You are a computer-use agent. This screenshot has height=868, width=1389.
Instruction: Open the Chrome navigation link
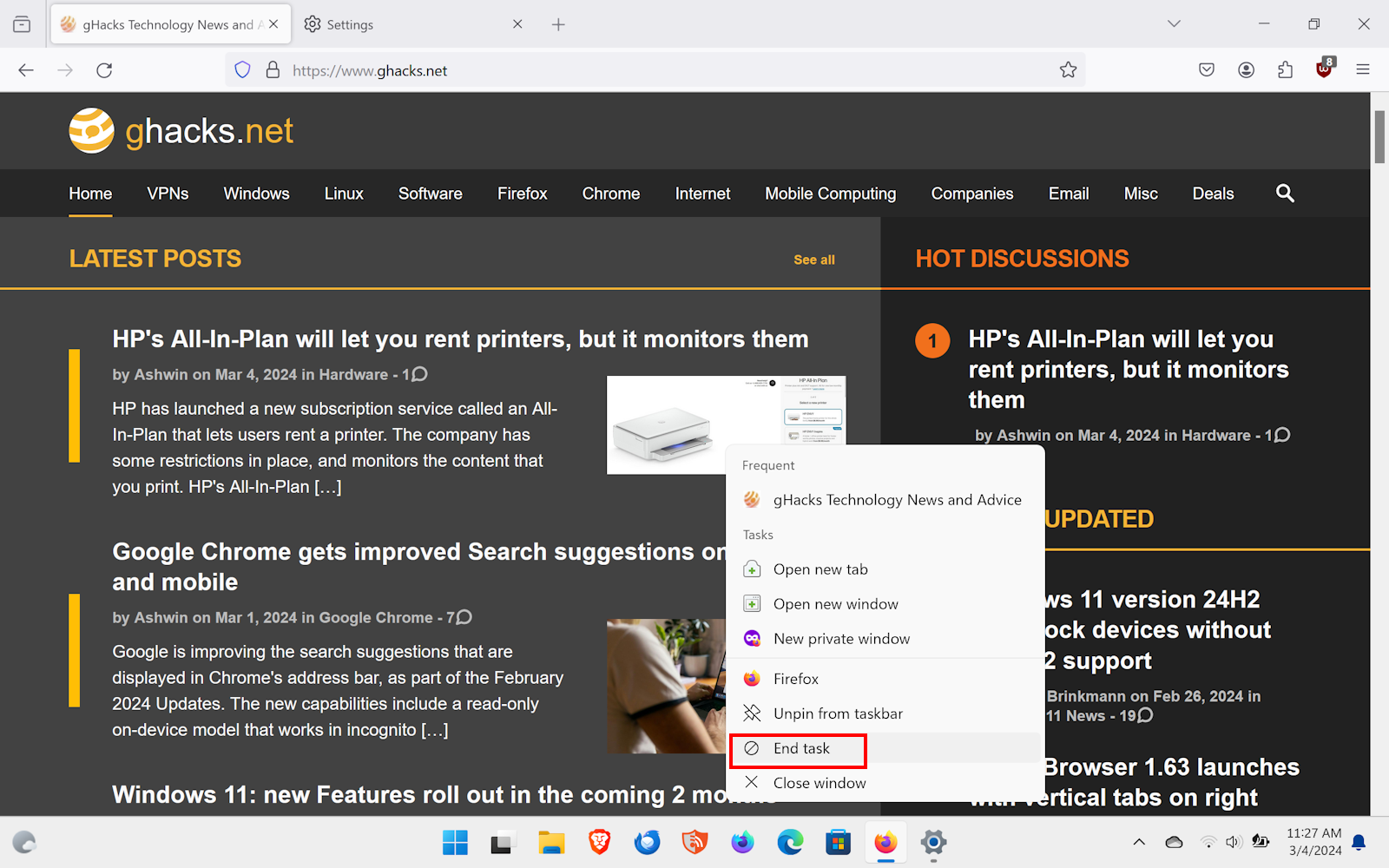611,194
